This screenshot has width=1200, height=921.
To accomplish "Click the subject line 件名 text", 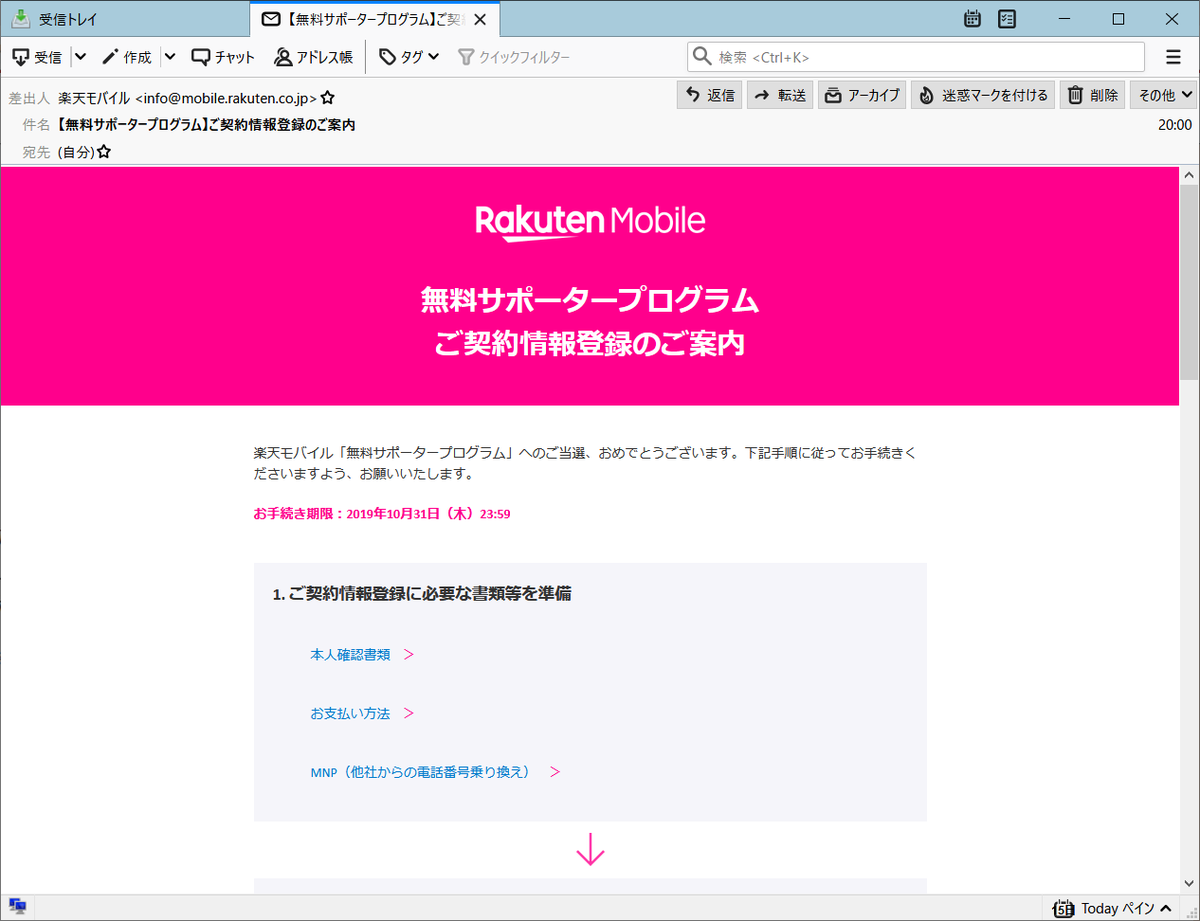I will click(x=206, y=125).
